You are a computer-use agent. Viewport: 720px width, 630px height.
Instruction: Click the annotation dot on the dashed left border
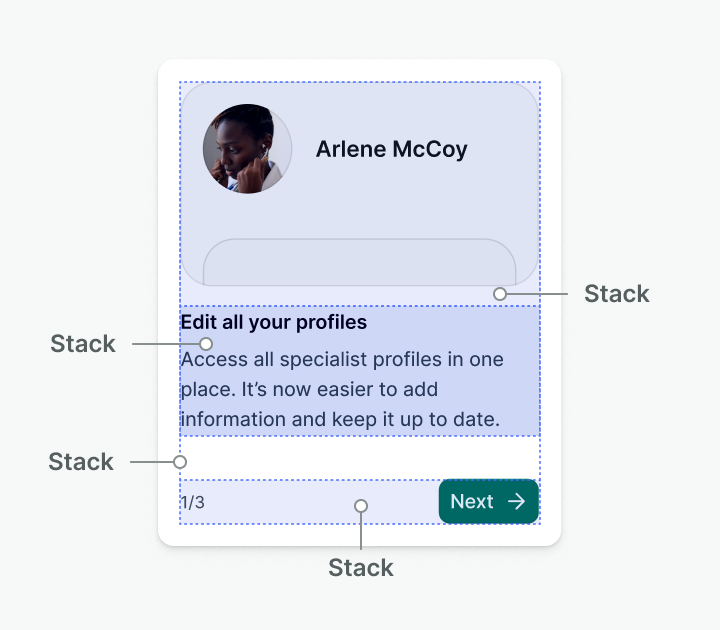coord(180,462)
